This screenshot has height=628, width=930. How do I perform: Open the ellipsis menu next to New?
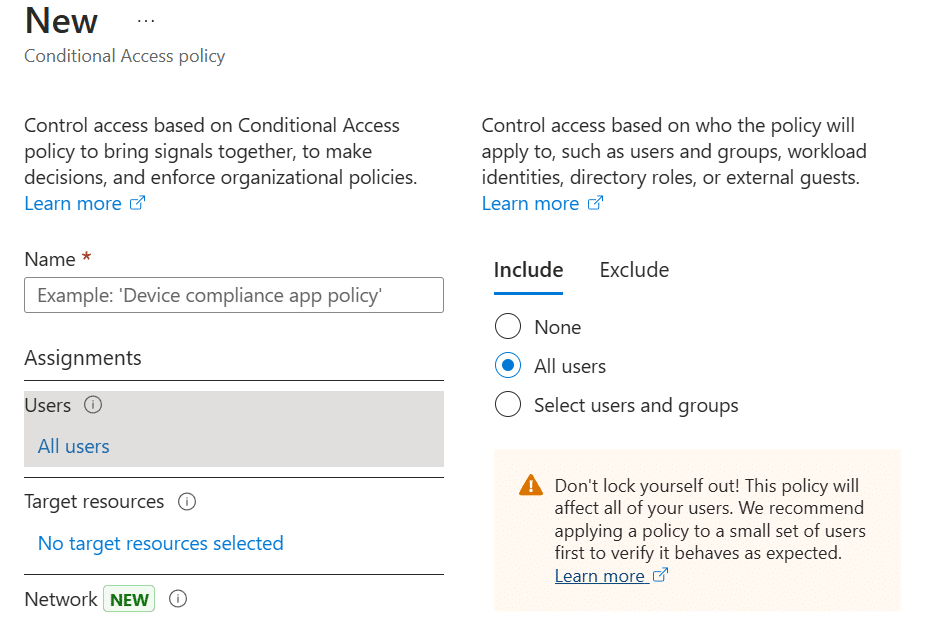[x=145, y=21]
